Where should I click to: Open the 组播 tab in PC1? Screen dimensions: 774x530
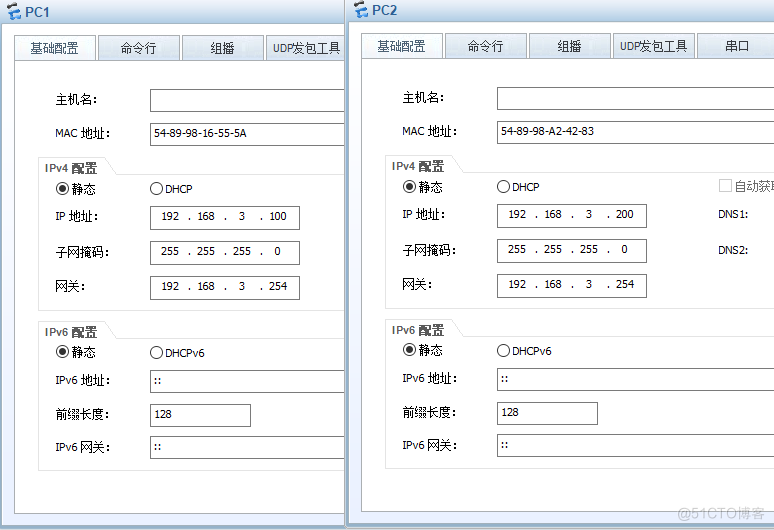click(222, 48)
